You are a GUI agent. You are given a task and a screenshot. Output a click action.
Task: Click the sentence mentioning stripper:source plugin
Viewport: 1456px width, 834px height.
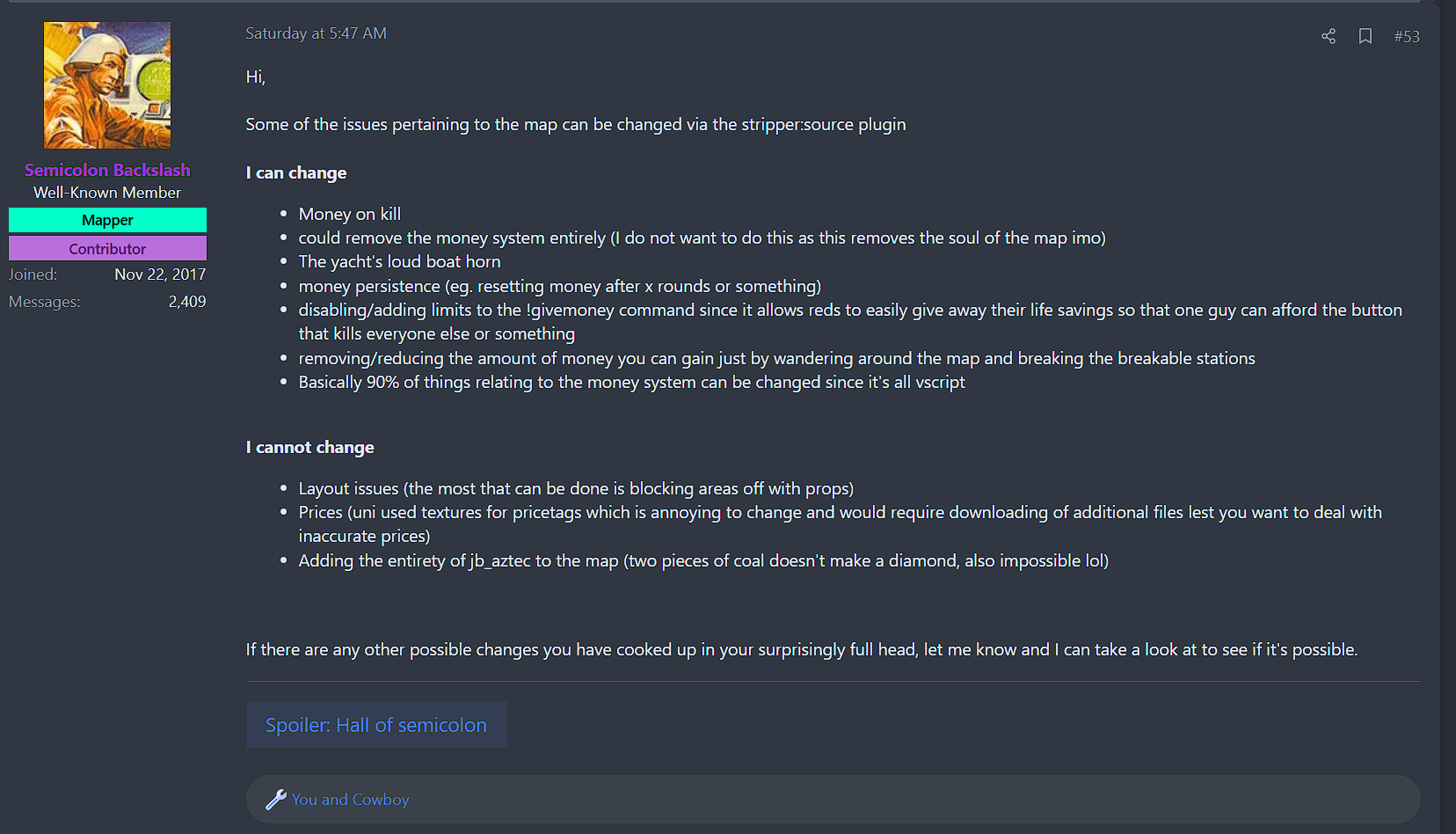[576, 125]
